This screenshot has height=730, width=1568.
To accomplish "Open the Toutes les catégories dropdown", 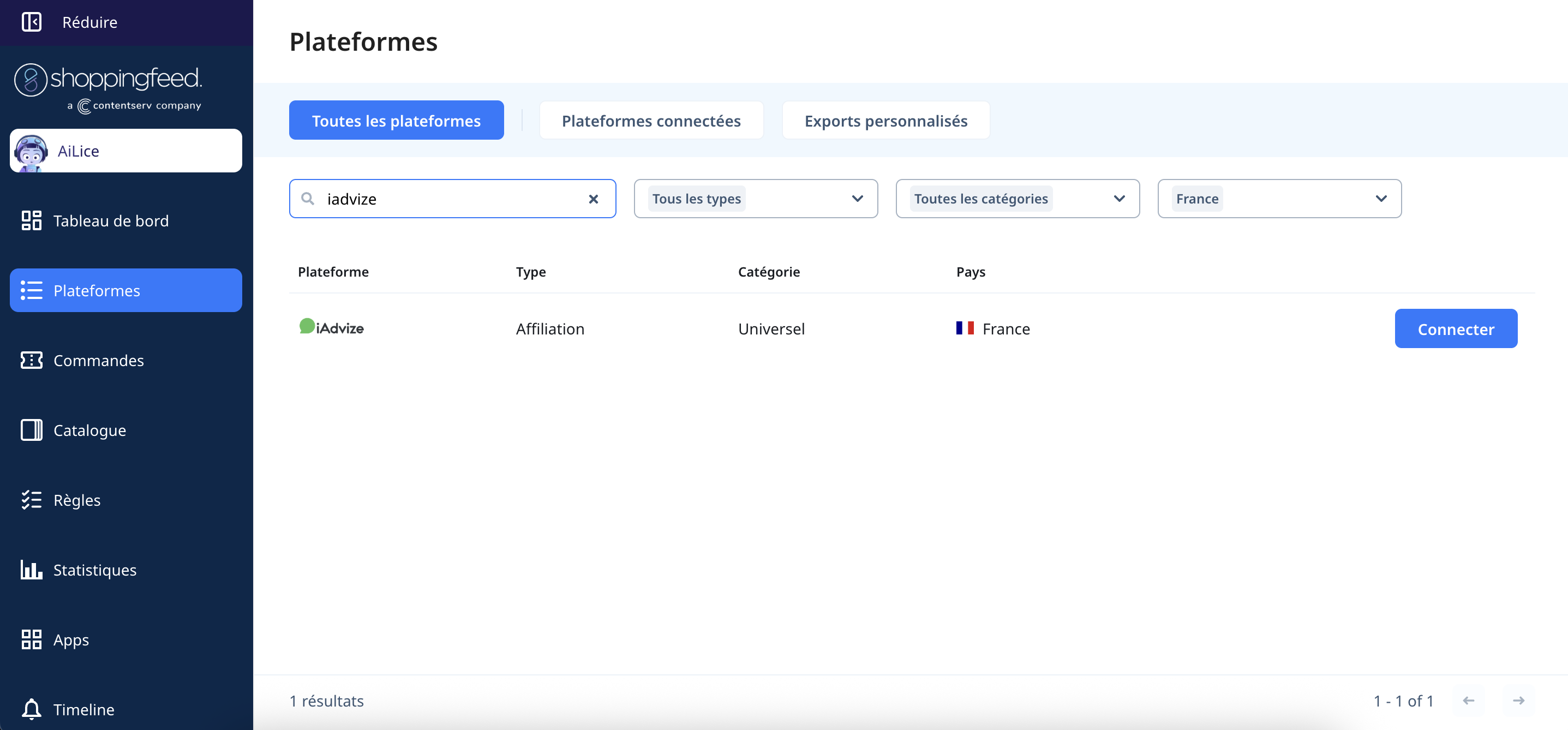I will click(x=1017, y=199).
